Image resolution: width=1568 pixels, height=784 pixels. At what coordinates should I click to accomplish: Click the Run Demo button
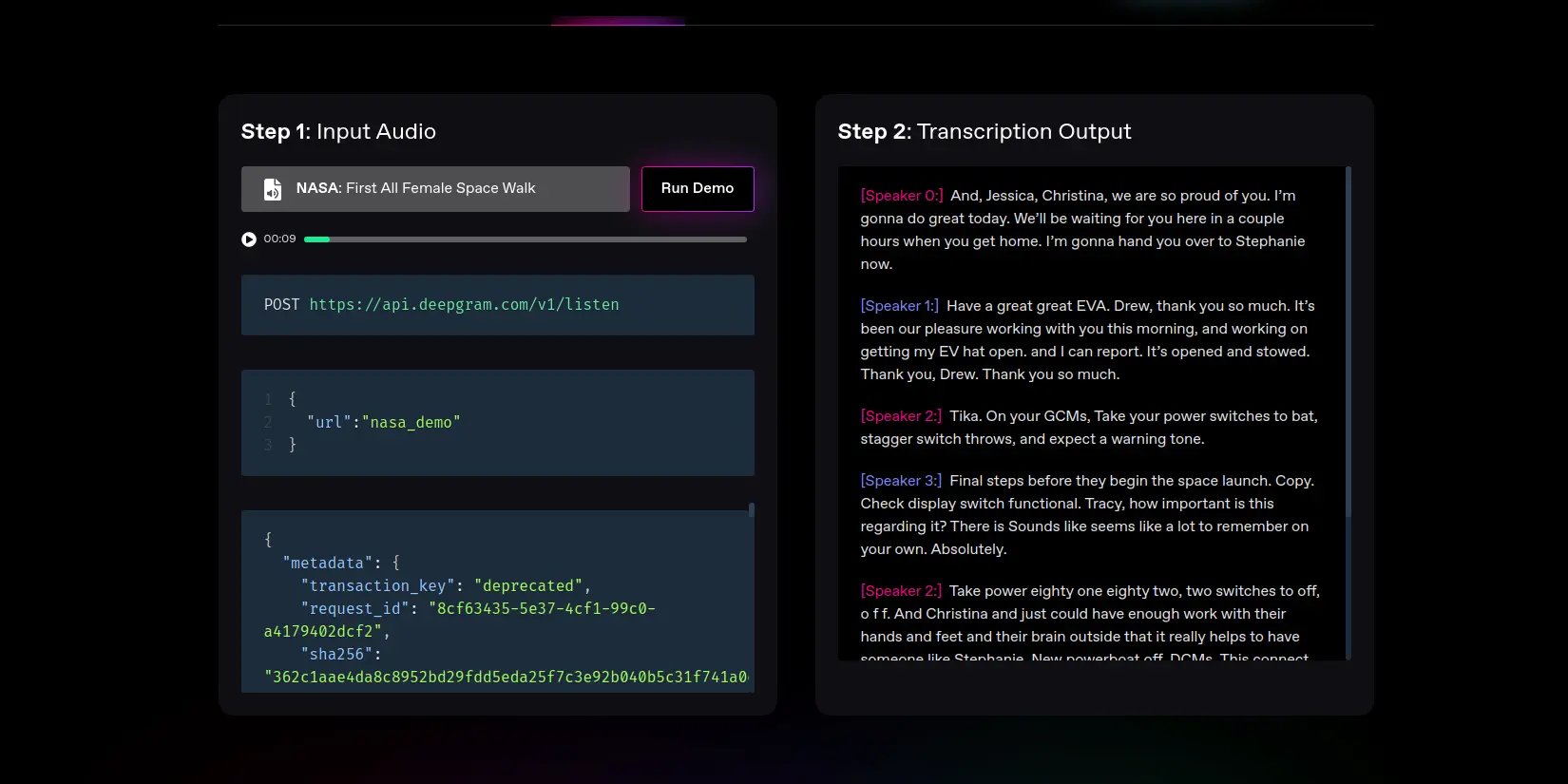(697, 188)
